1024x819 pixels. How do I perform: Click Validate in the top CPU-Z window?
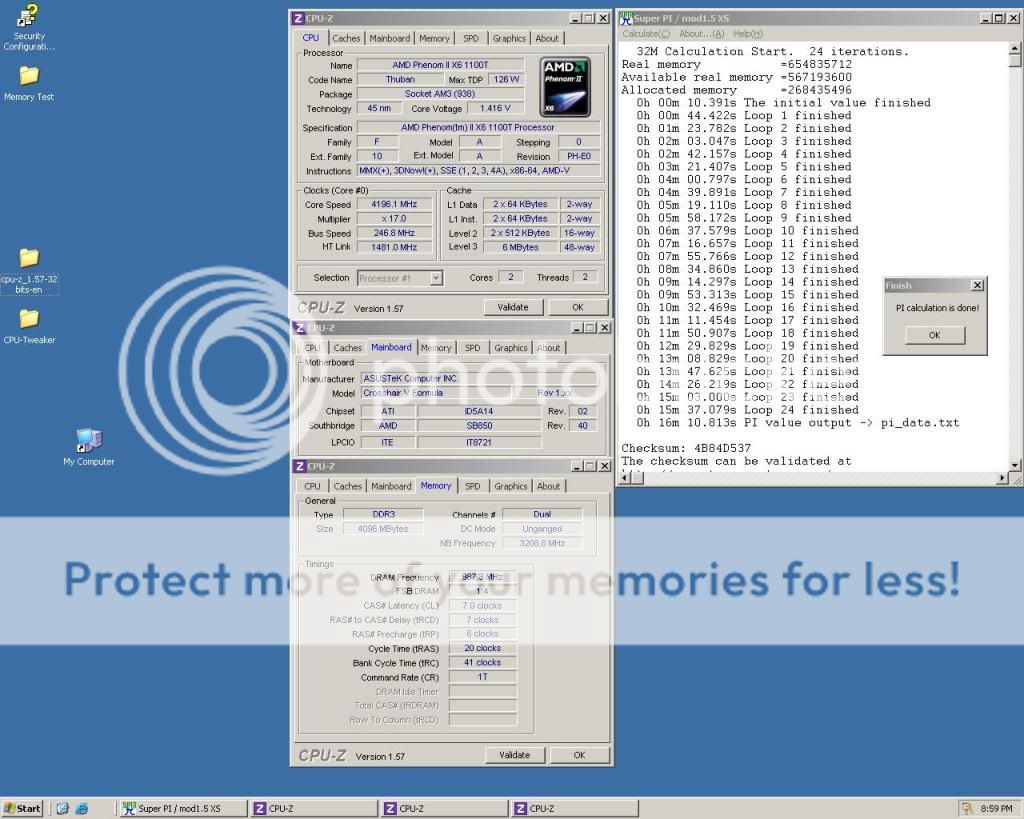tap(513, 307)
